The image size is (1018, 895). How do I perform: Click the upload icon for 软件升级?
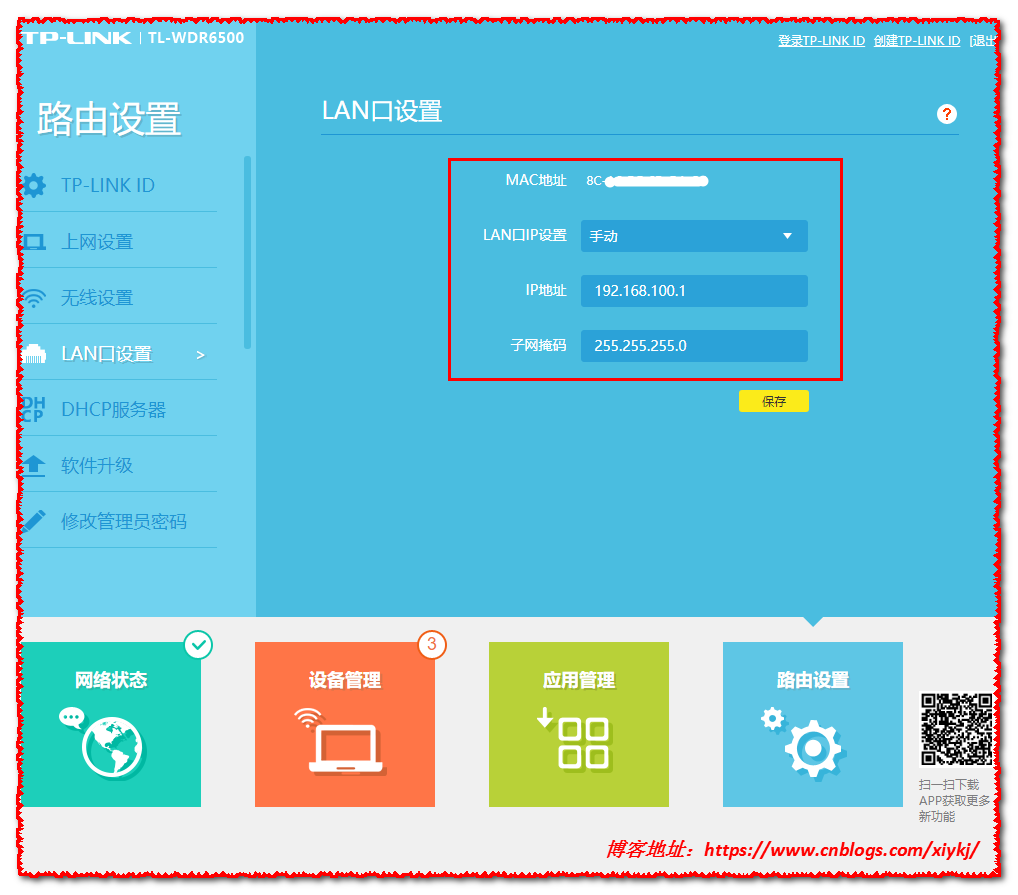click(x=34, y=465)
